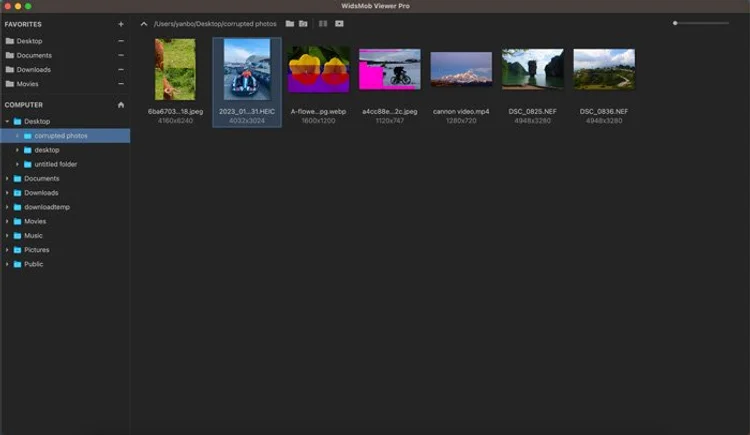This screenshot has height=435, width=750.
Task: Select the cannon video.mp4 thumbnail
Action: 461,69
